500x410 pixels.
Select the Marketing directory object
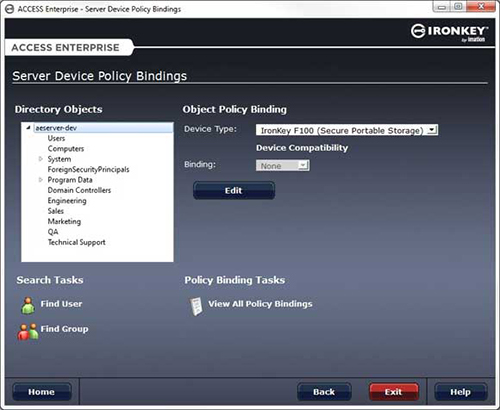tap(64, 221)
